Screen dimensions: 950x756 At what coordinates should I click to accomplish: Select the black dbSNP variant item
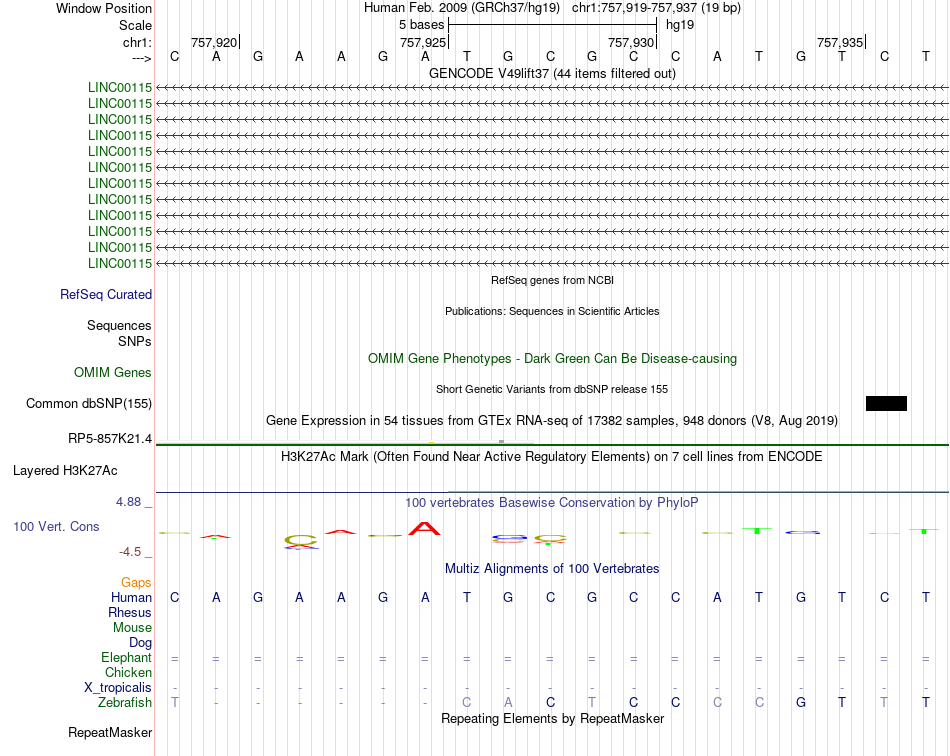886,403
